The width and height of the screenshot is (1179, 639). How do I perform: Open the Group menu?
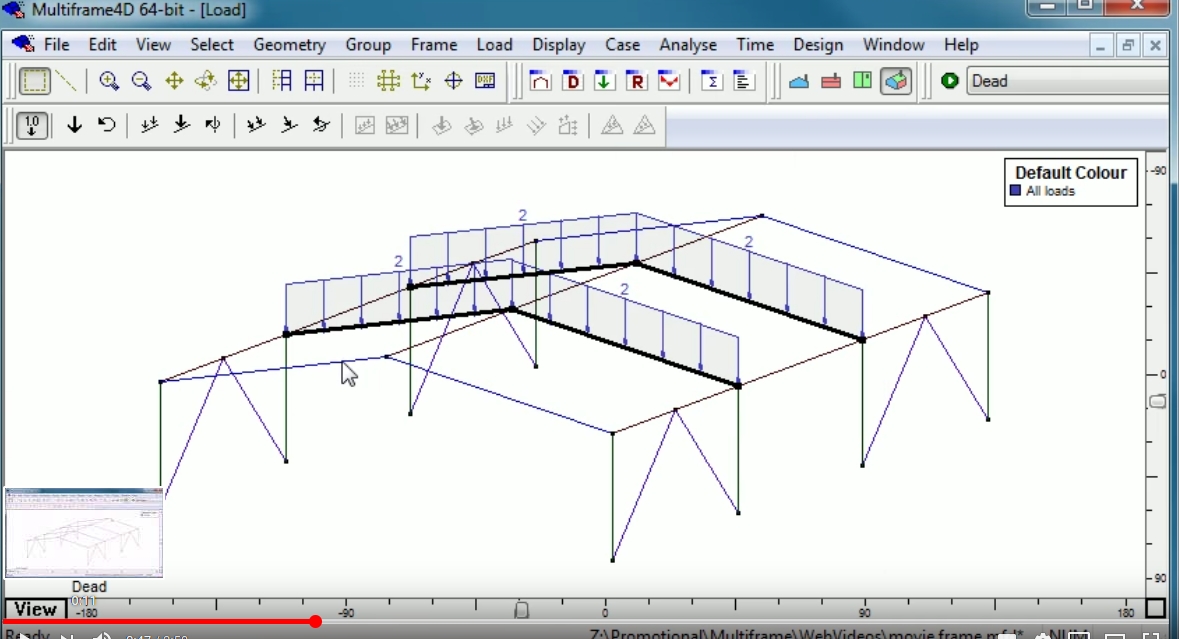pos(368,45)
